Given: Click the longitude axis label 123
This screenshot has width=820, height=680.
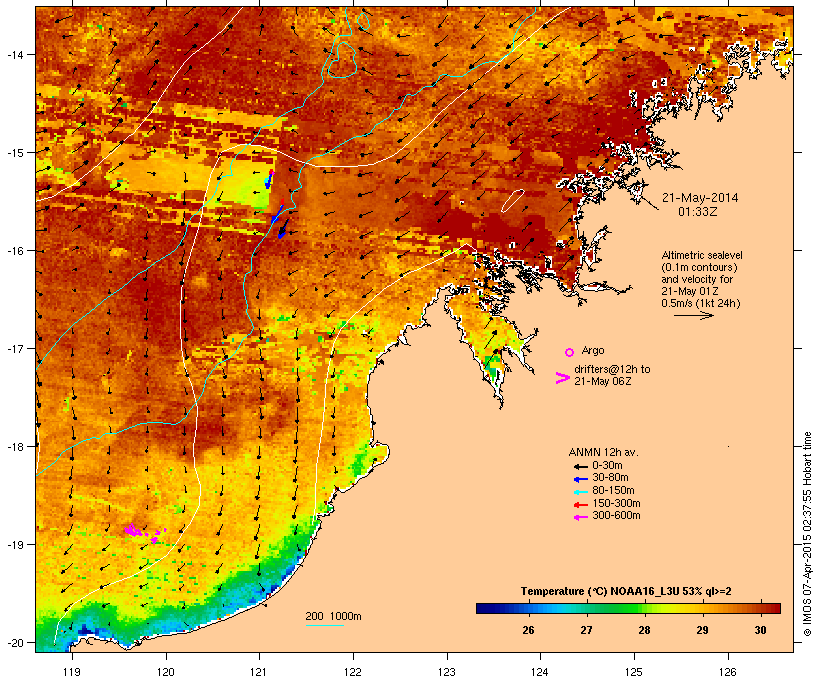Looking at the screenshot, I should tap(447, 672).
